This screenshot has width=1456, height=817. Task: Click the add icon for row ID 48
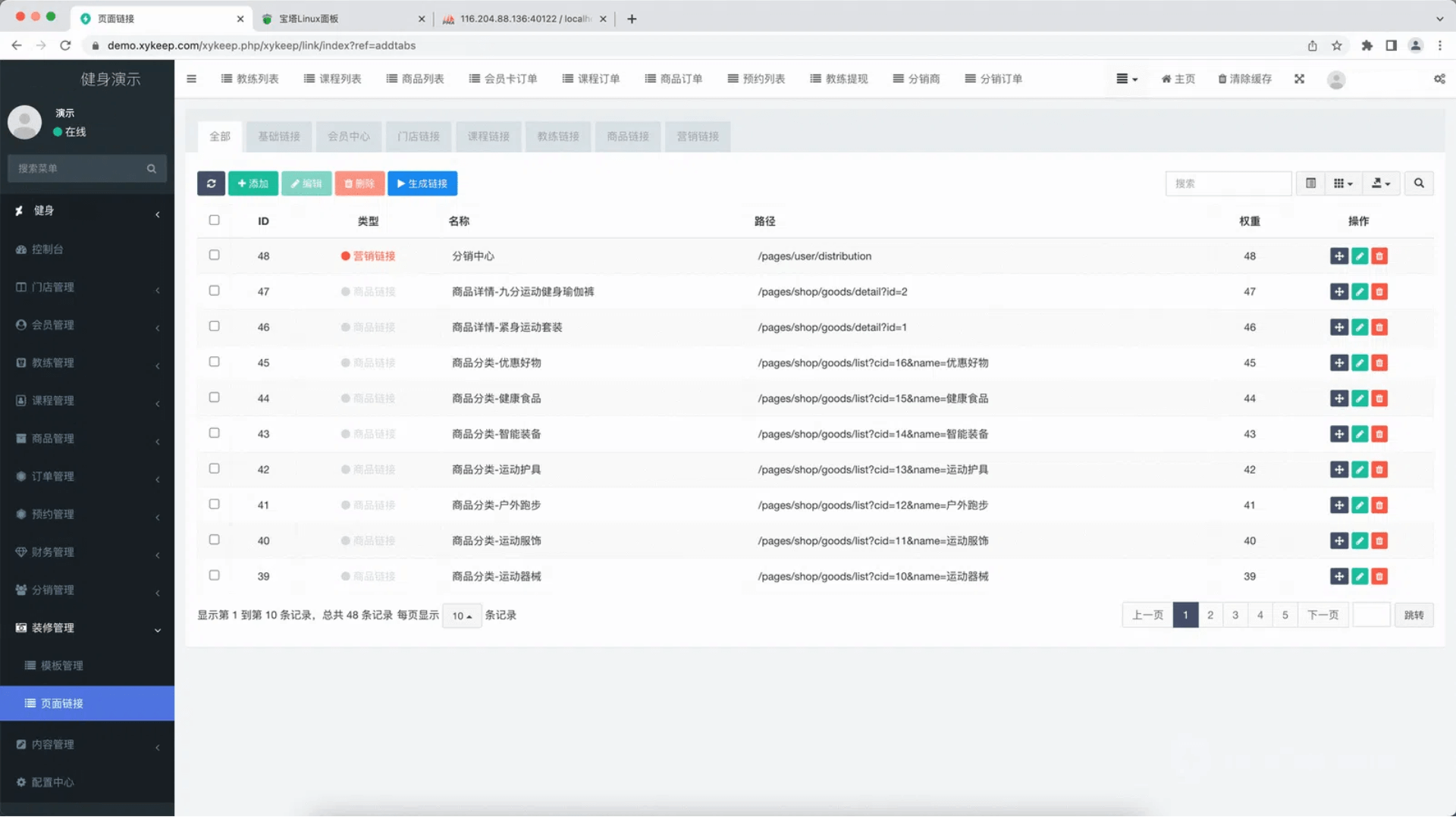pos(1338,256)
